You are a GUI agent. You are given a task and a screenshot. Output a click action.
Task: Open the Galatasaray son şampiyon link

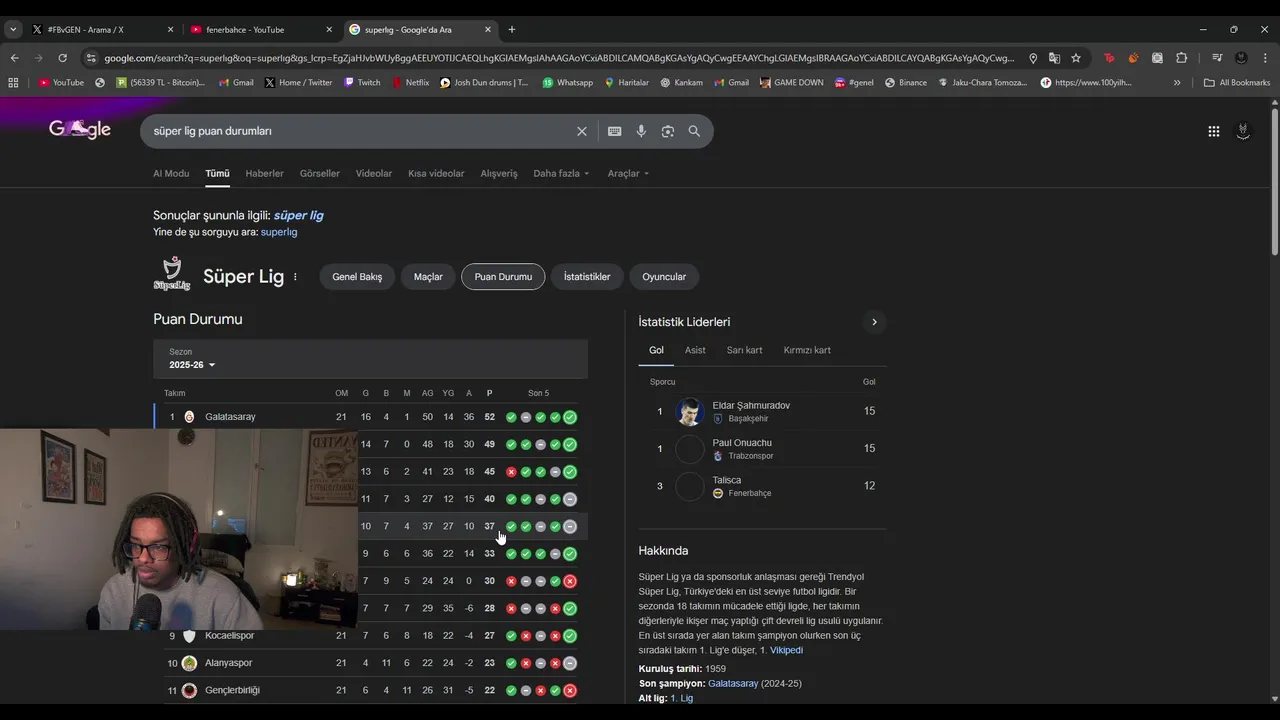[733, 684]
